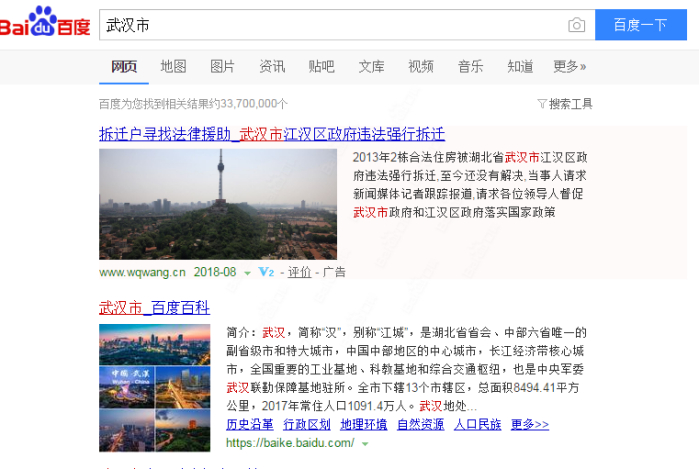Image resolution: width=699 pixels, height=469 pixels.
Task: Open the 拆迁户寻找法律援助 ad result title
Action: (272, 134)
